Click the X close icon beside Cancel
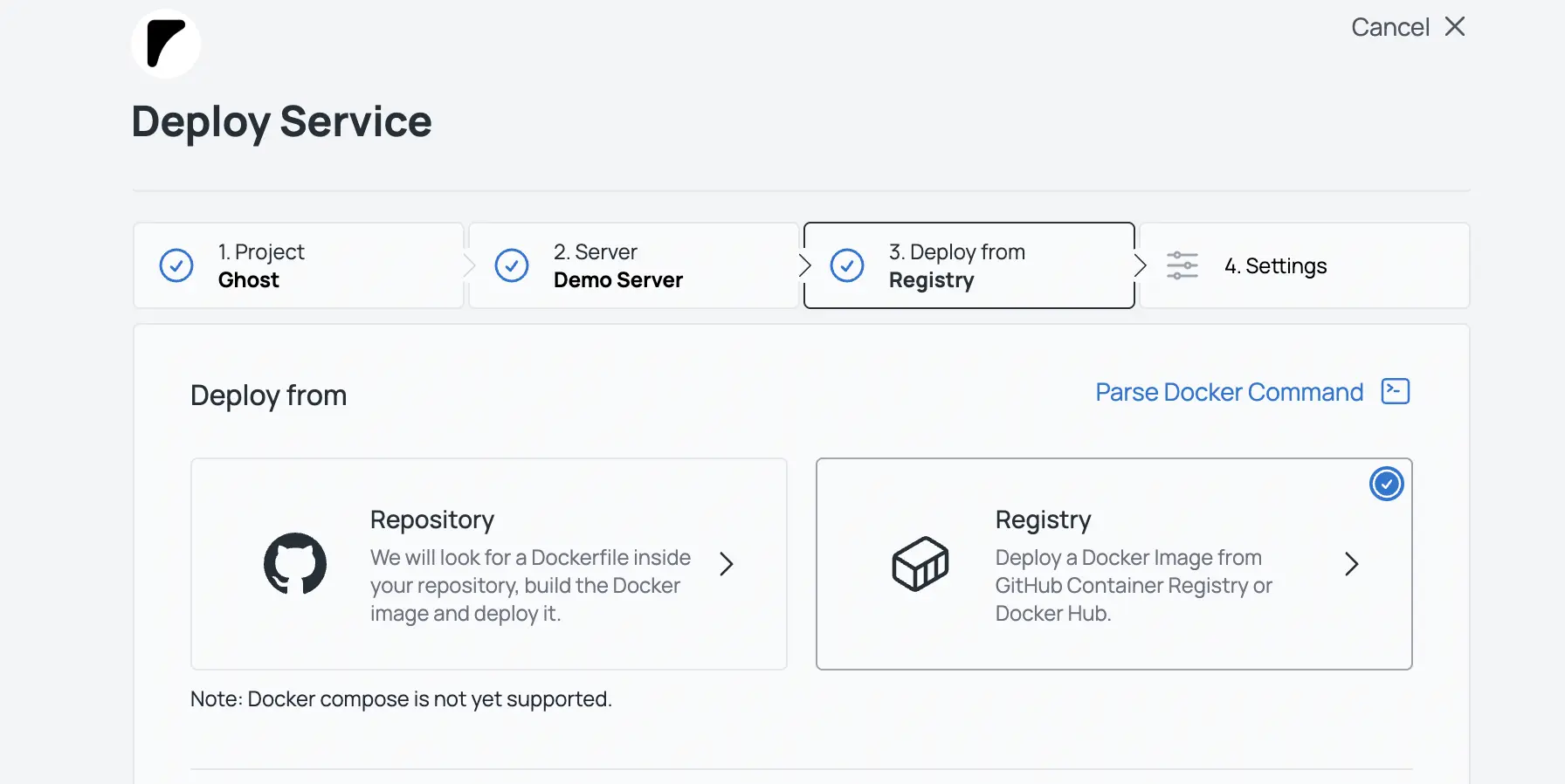The height and width of the screenshot is (784, 1565). [1455, 27]
